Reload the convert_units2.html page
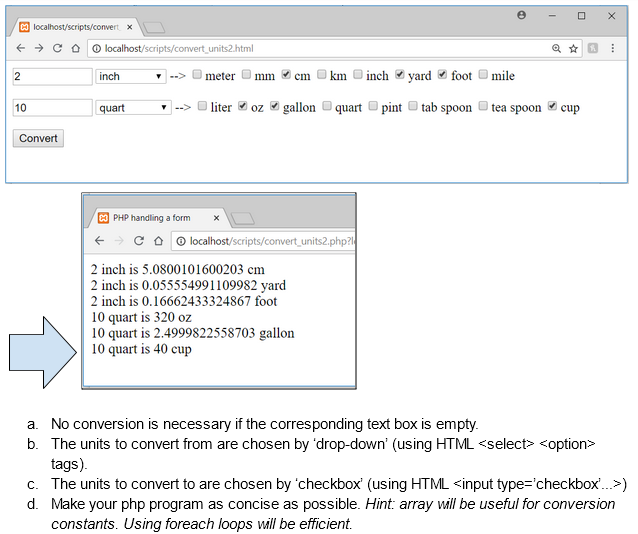638x534 pixels. [57, 48]
